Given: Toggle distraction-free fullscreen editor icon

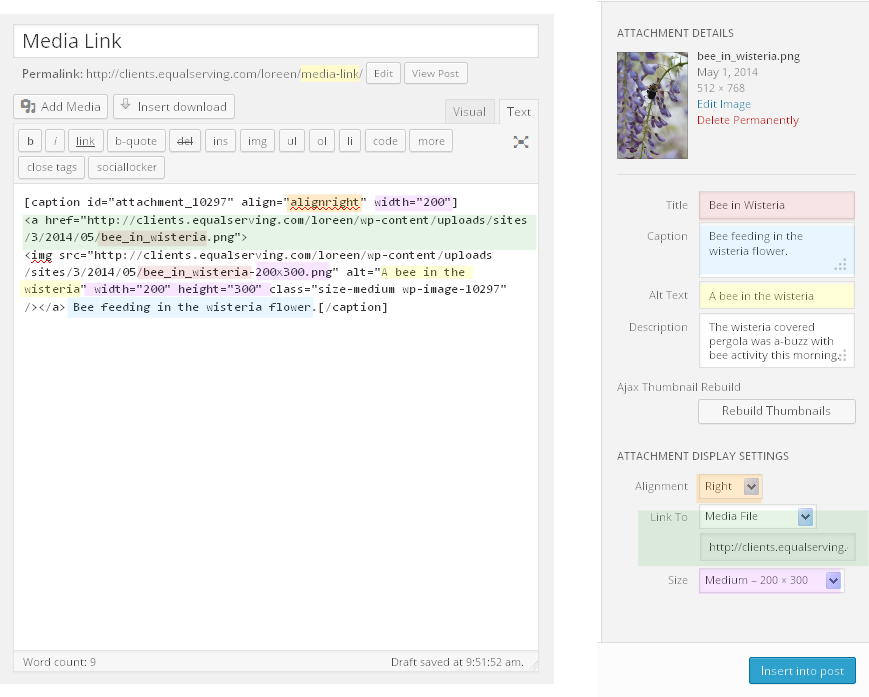Looking at the screenshot, I should click(521, 142).
